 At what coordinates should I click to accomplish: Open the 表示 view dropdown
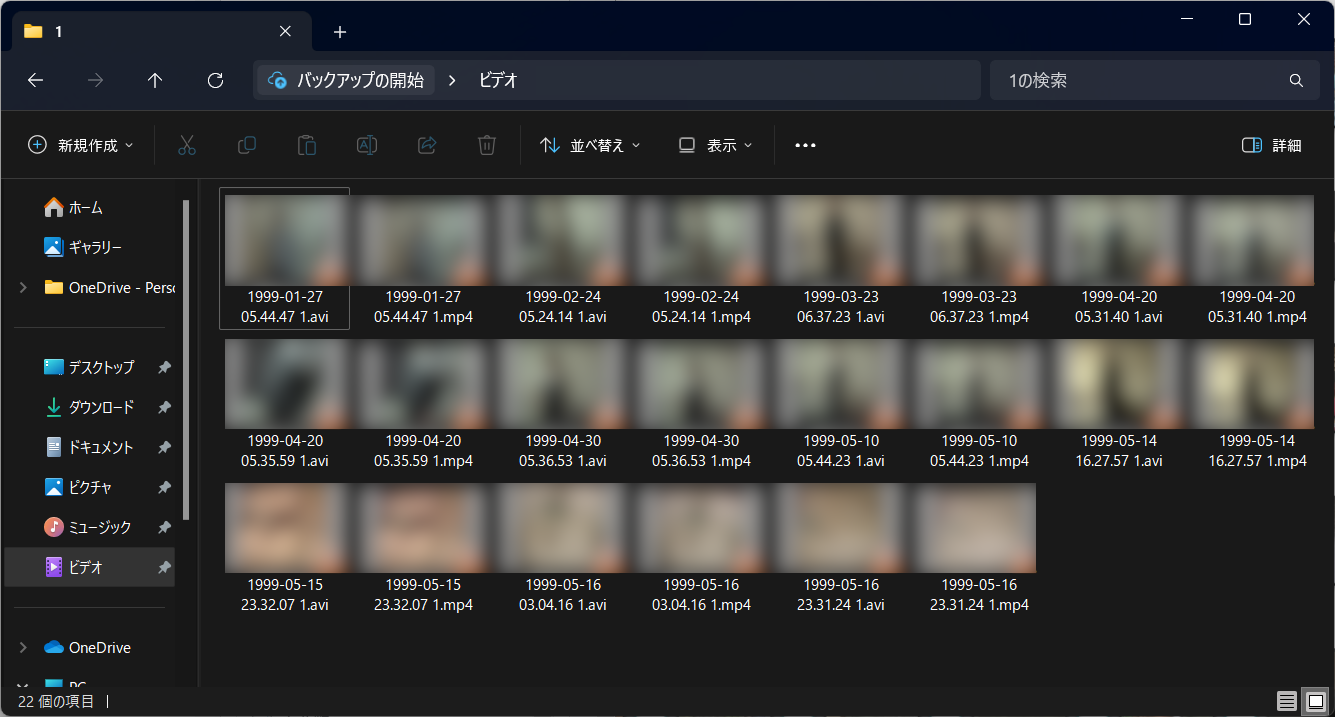coord(715,145)
